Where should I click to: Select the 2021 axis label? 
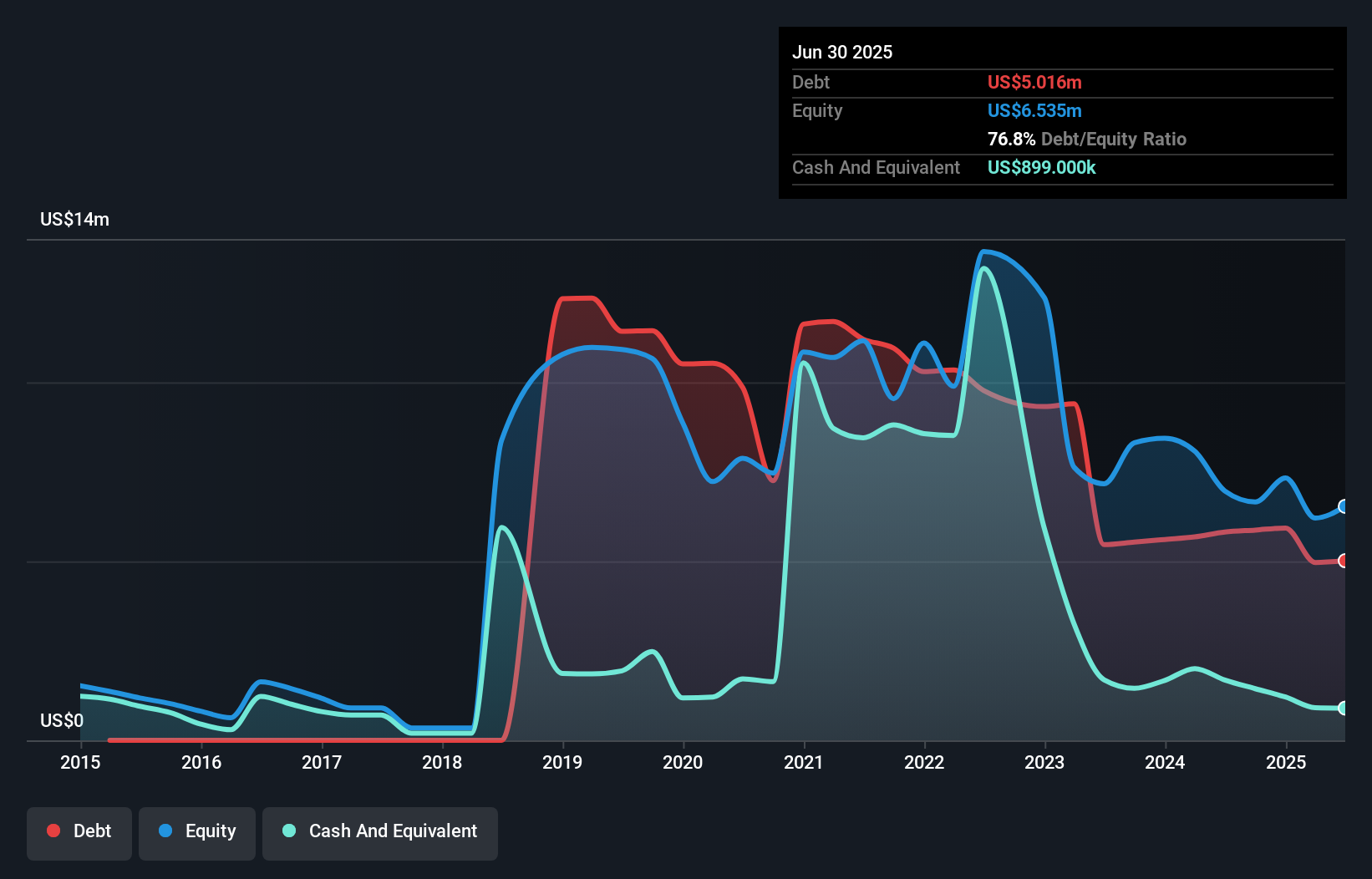point(804,762)
